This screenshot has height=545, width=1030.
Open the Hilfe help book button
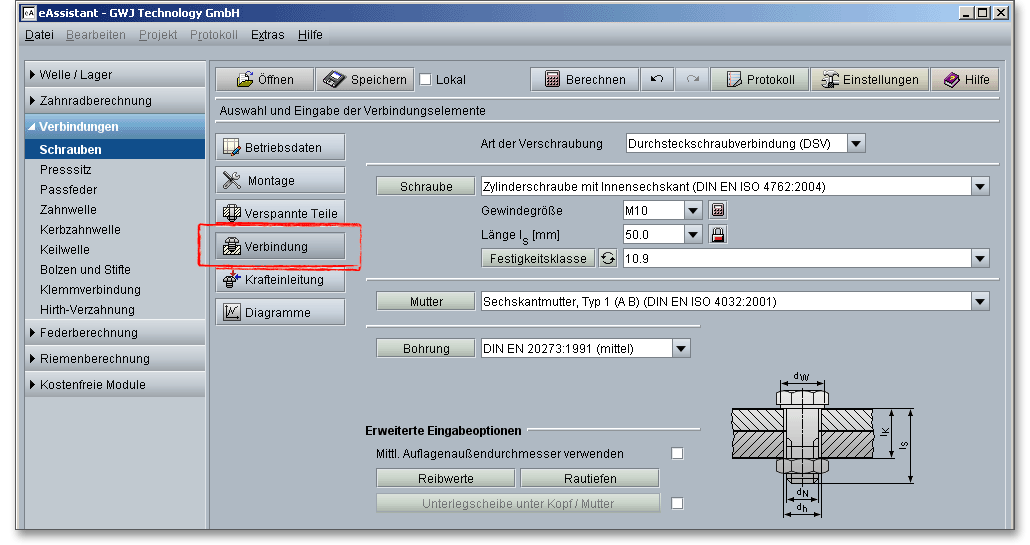click(965, 80)
